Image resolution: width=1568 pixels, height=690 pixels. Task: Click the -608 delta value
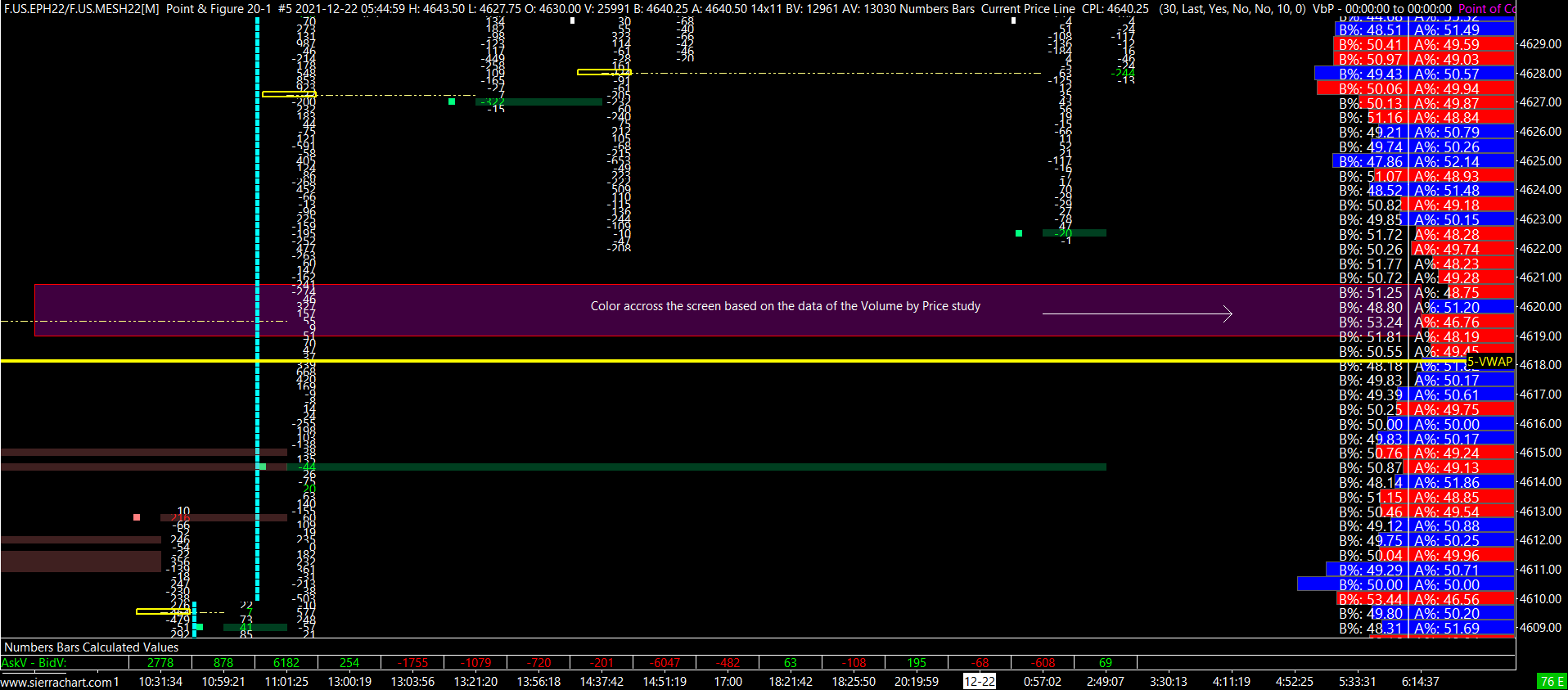tap(1043, 663)
